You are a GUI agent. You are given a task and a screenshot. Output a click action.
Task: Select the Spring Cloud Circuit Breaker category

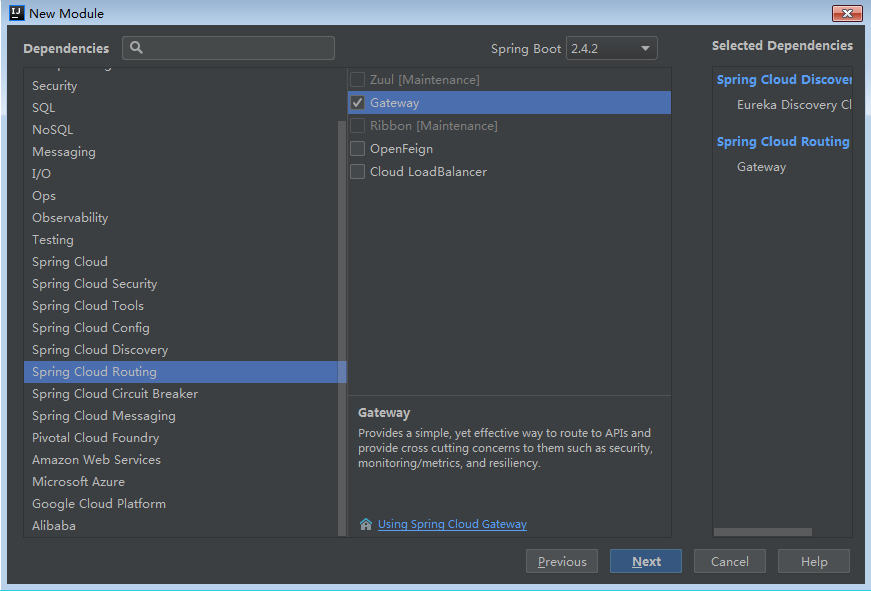[114, 393]
